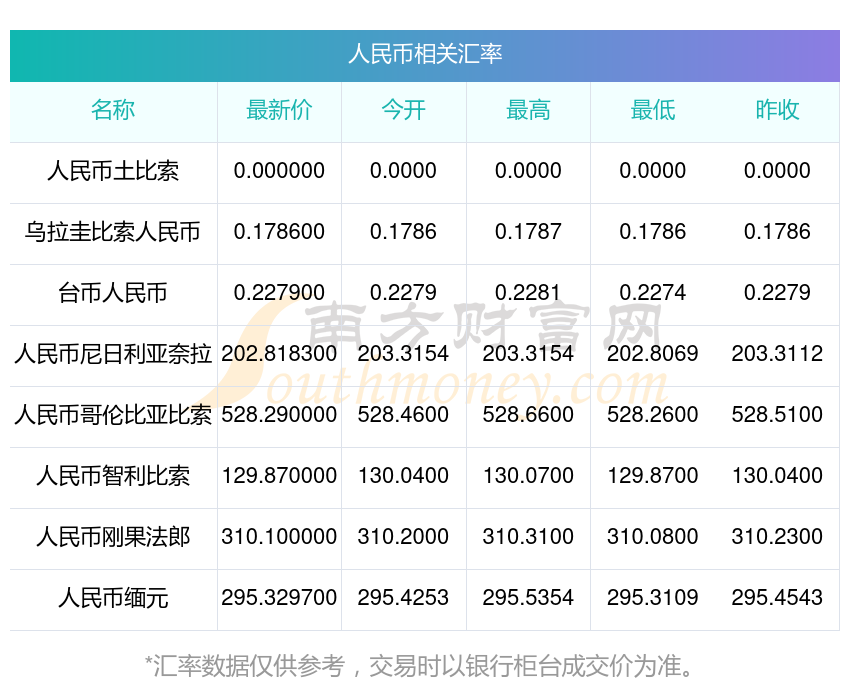Click the 最新价 column header

click(x=279, y=110)
